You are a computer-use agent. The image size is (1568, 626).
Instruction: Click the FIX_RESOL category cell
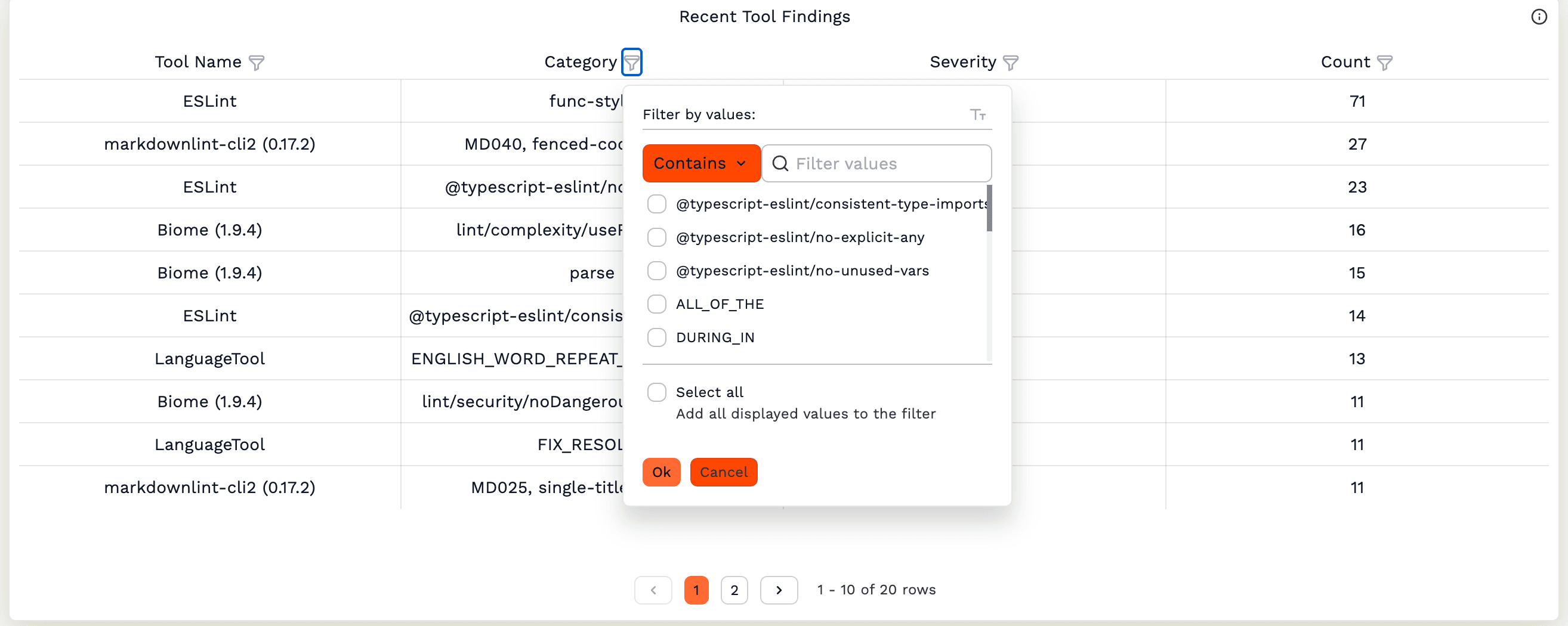513,445
